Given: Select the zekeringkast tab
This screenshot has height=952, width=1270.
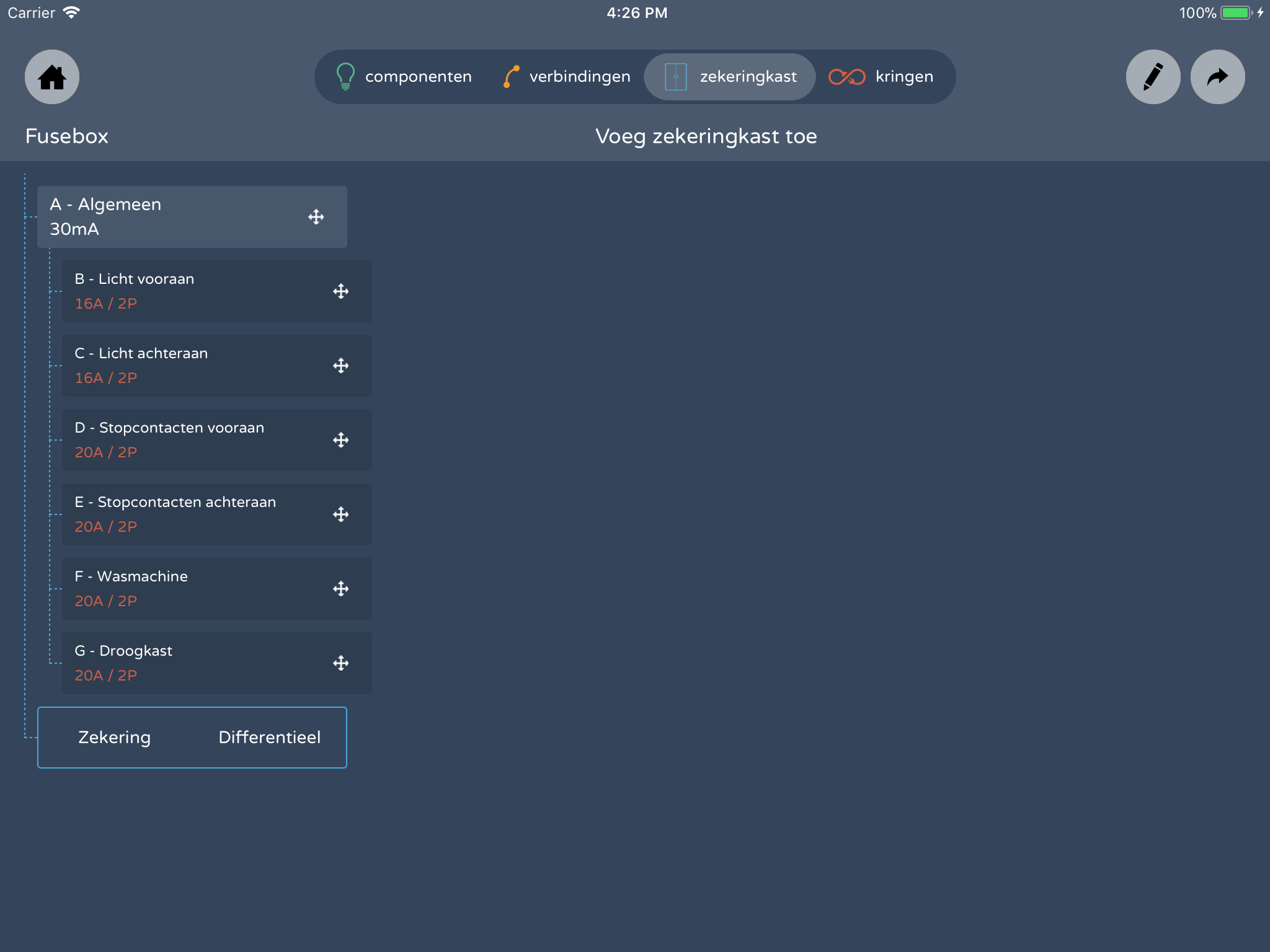Looking at the screenshot, I should tap(730, 77).
